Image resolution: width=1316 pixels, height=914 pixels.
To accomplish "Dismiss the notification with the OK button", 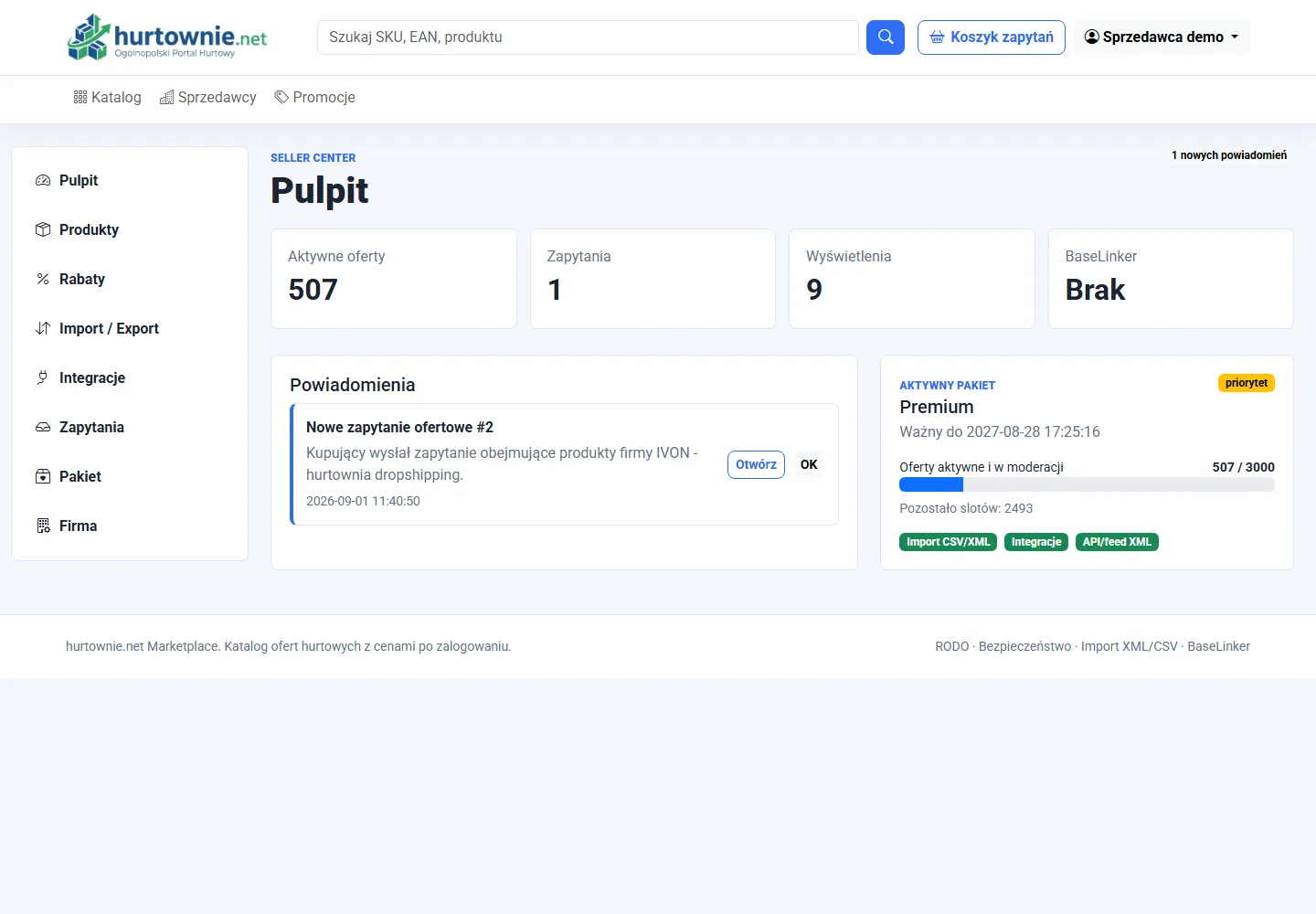I will tap(809, 464).
